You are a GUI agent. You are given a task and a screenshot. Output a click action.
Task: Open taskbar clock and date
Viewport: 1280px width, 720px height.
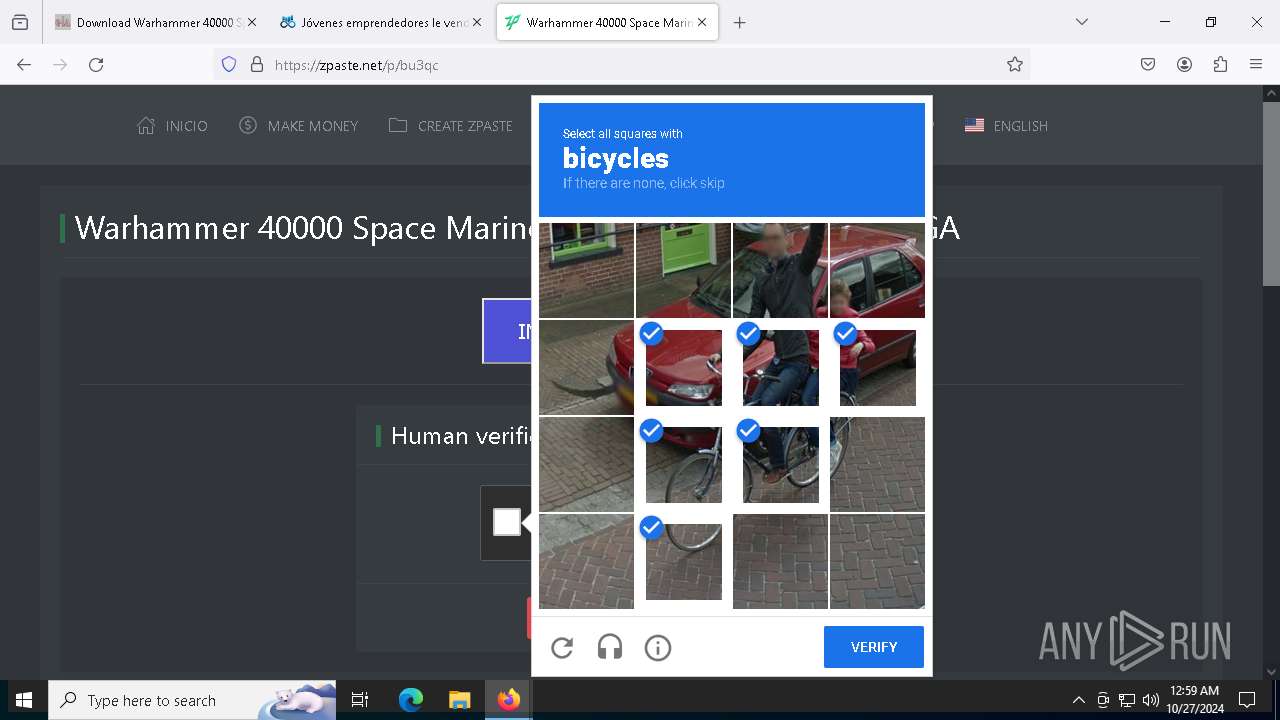click(1194, 700)
